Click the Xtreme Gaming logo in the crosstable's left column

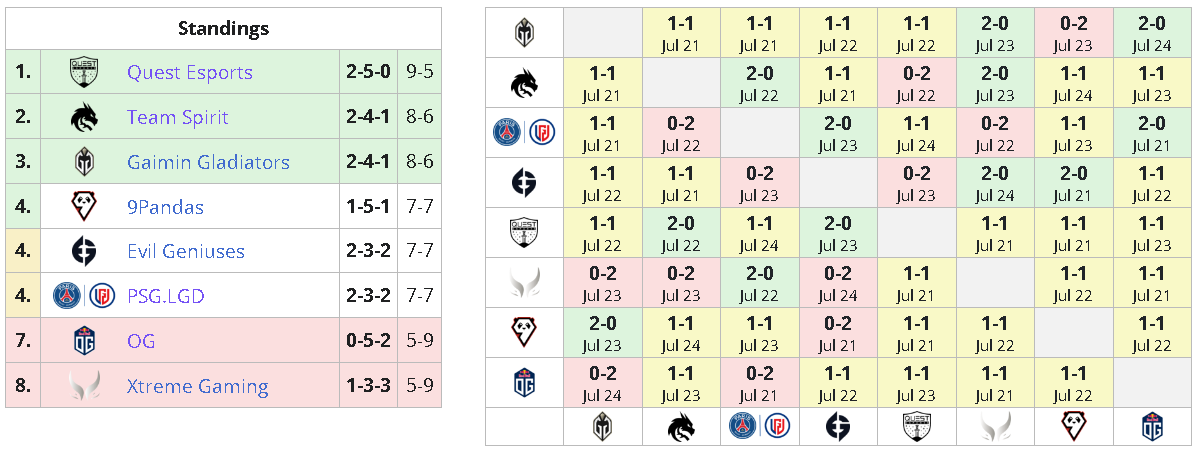(x=524, y=282)
